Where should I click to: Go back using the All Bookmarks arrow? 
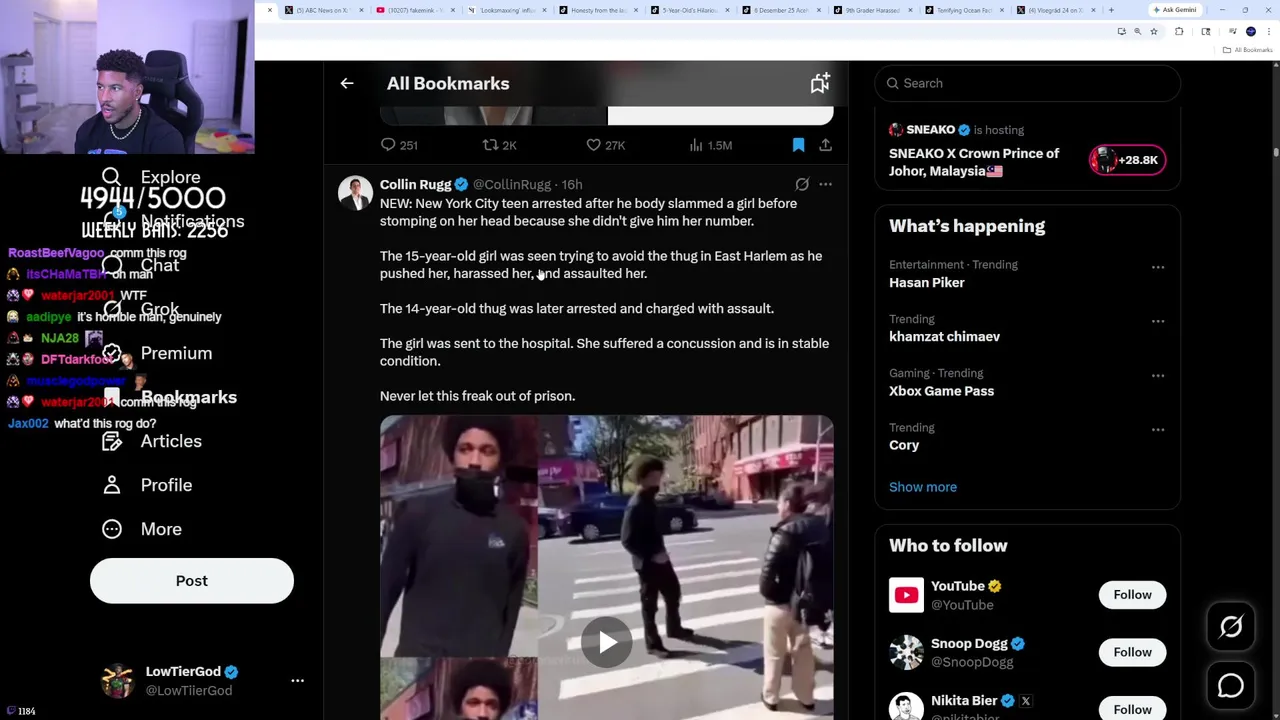pyautogui.click(x=347, y=83)
